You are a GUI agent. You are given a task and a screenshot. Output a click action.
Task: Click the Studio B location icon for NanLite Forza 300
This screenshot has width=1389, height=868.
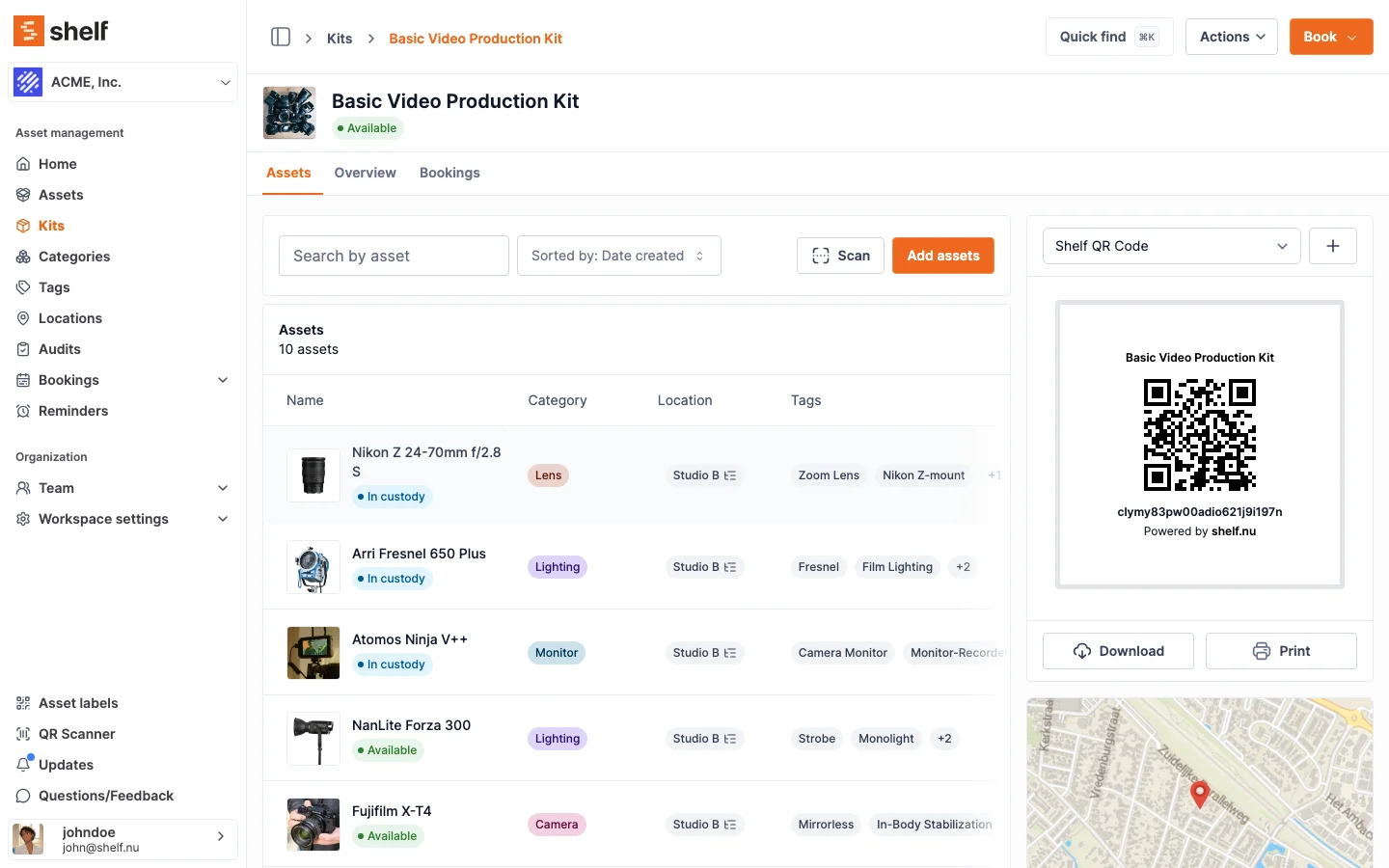[730, 739]
